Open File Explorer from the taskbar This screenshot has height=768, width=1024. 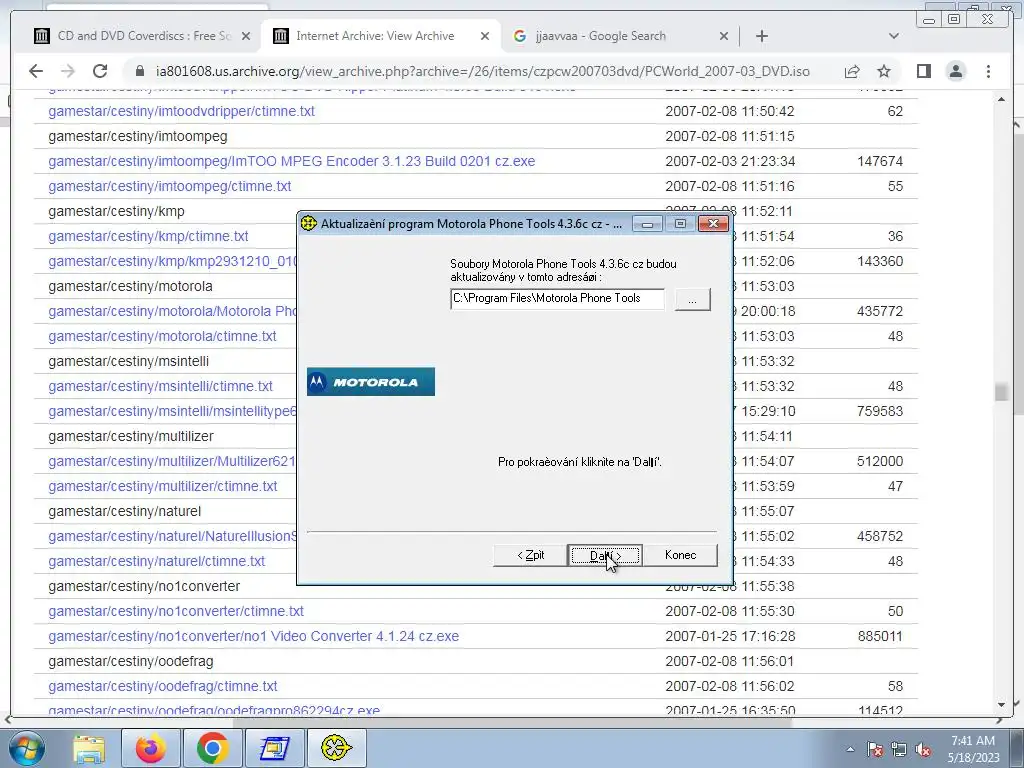[x=89, y=748]
